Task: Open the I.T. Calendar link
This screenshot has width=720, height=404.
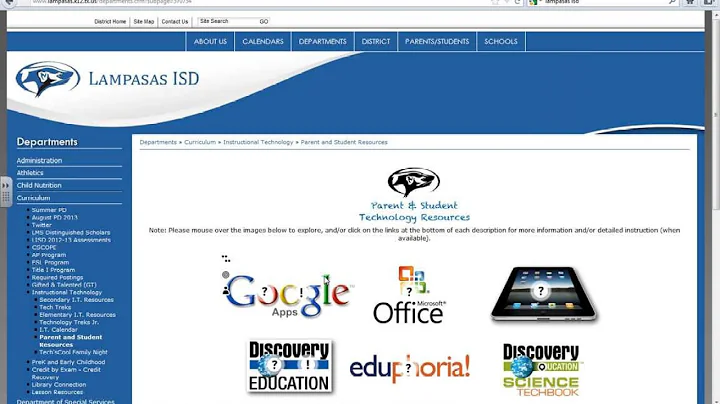Action: coord(58,330)
